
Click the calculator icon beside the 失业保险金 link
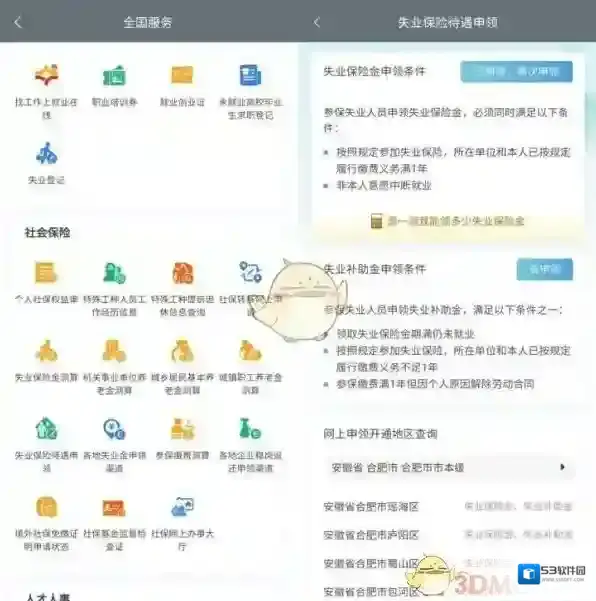(x=376, y=221)
